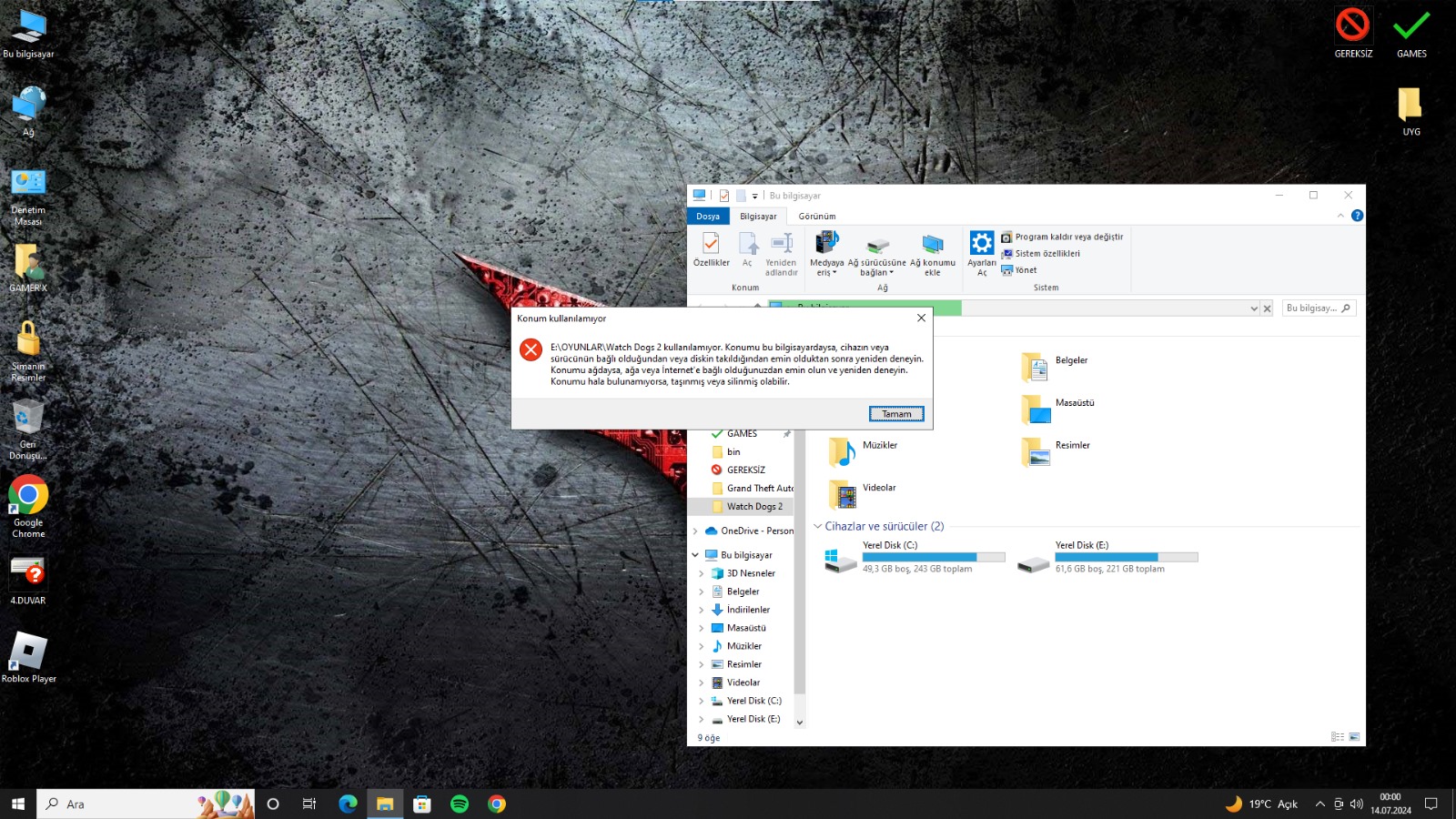Show hidden system tray icons
Viewport: 1456px width, 819px height.
(x=1319, y=804)
